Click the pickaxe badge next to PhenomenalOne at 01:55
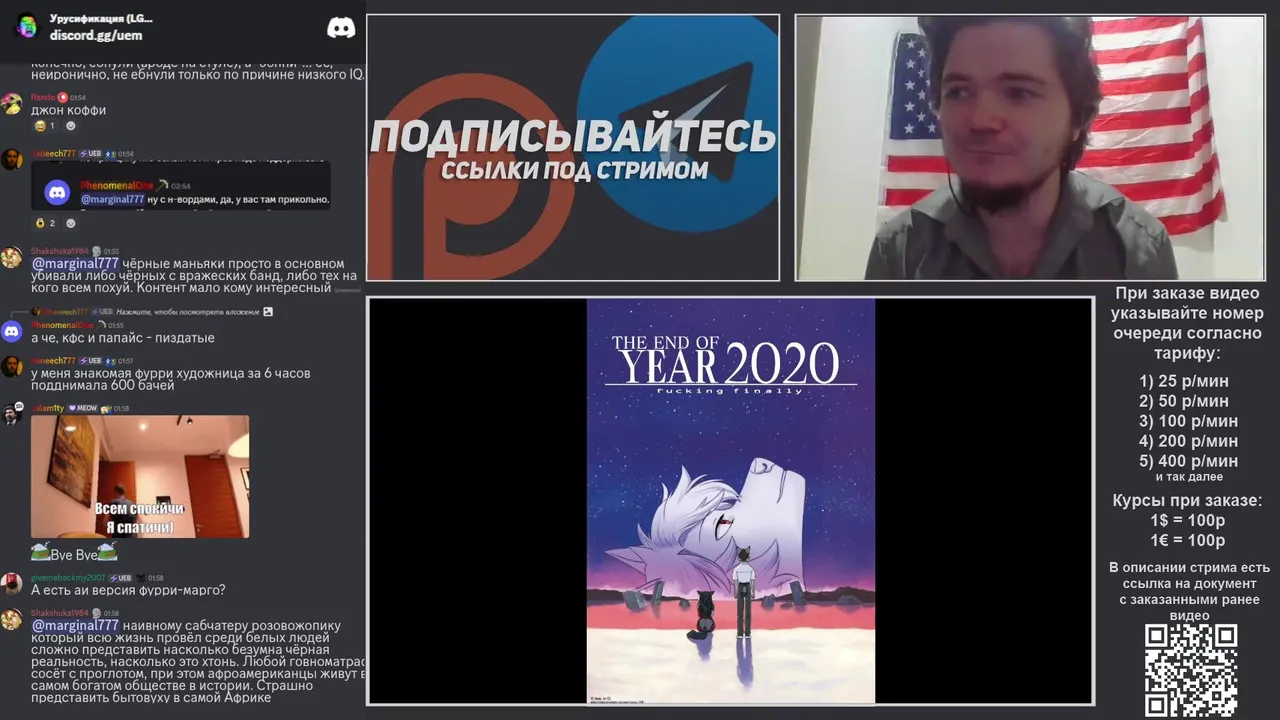Screen dimensions: 1280x720 coord(100,325)
